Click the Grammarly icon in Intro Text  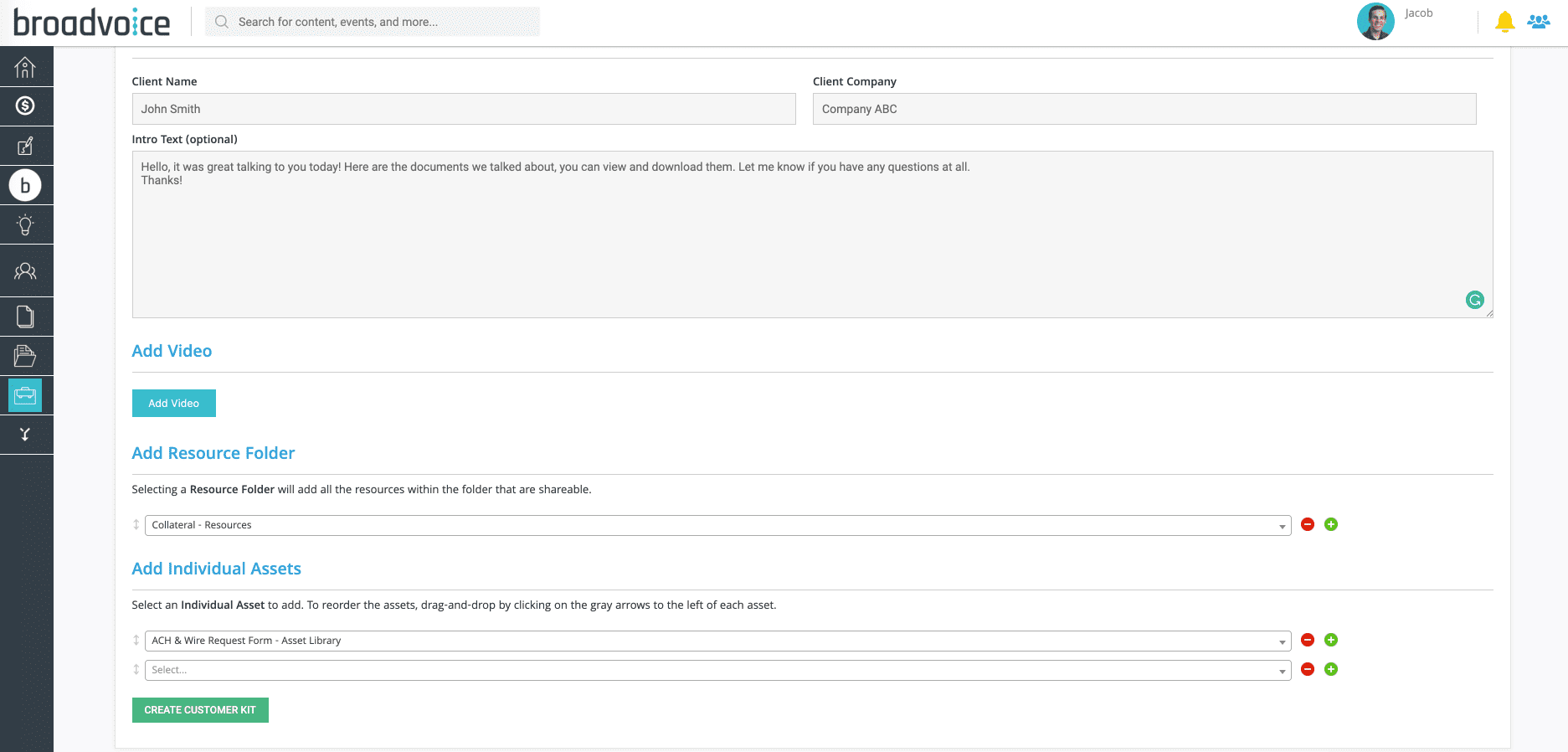(1474, 300)
